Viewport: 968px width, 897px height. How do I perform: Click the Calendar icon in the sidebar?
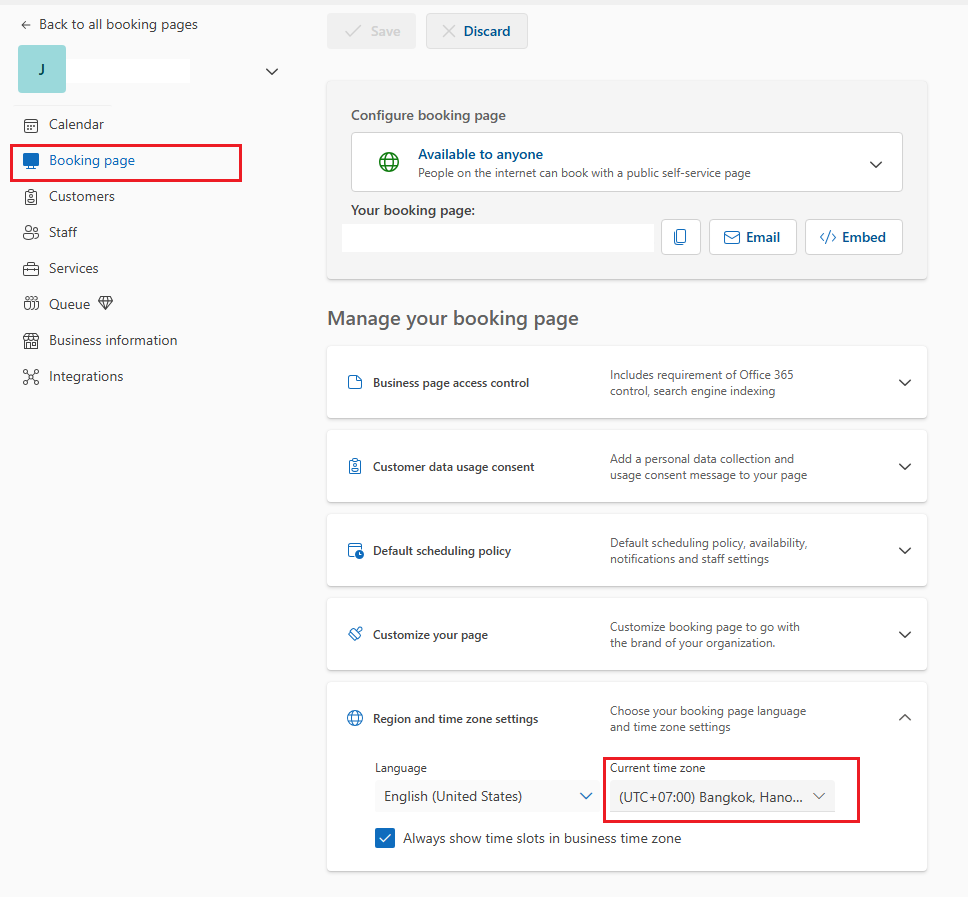(31, 125)
